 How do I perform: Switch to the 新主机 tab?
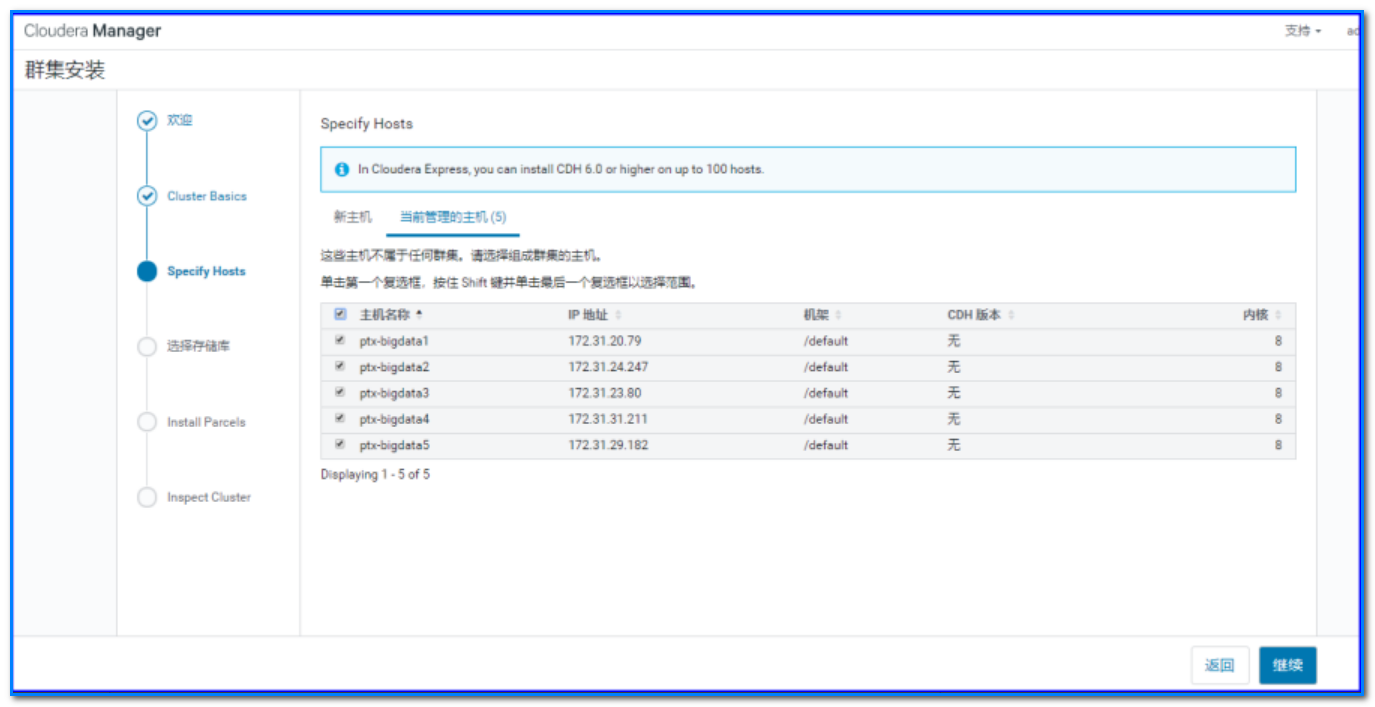pos(353,217)
